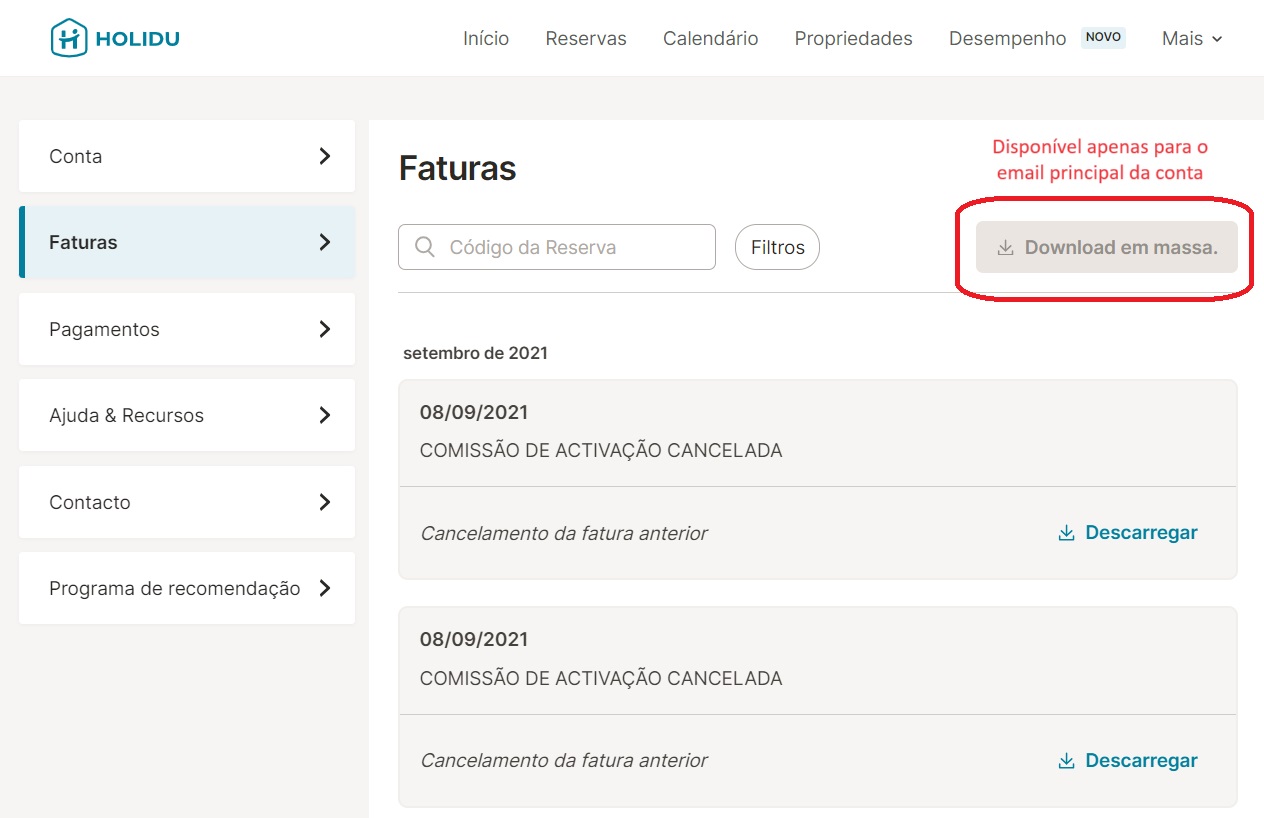Image resolution: width=1264 pixels, height=818 pixels.
Task: Navigate to Propriedades
Action: pyautogui.click(x=853, y=38)
